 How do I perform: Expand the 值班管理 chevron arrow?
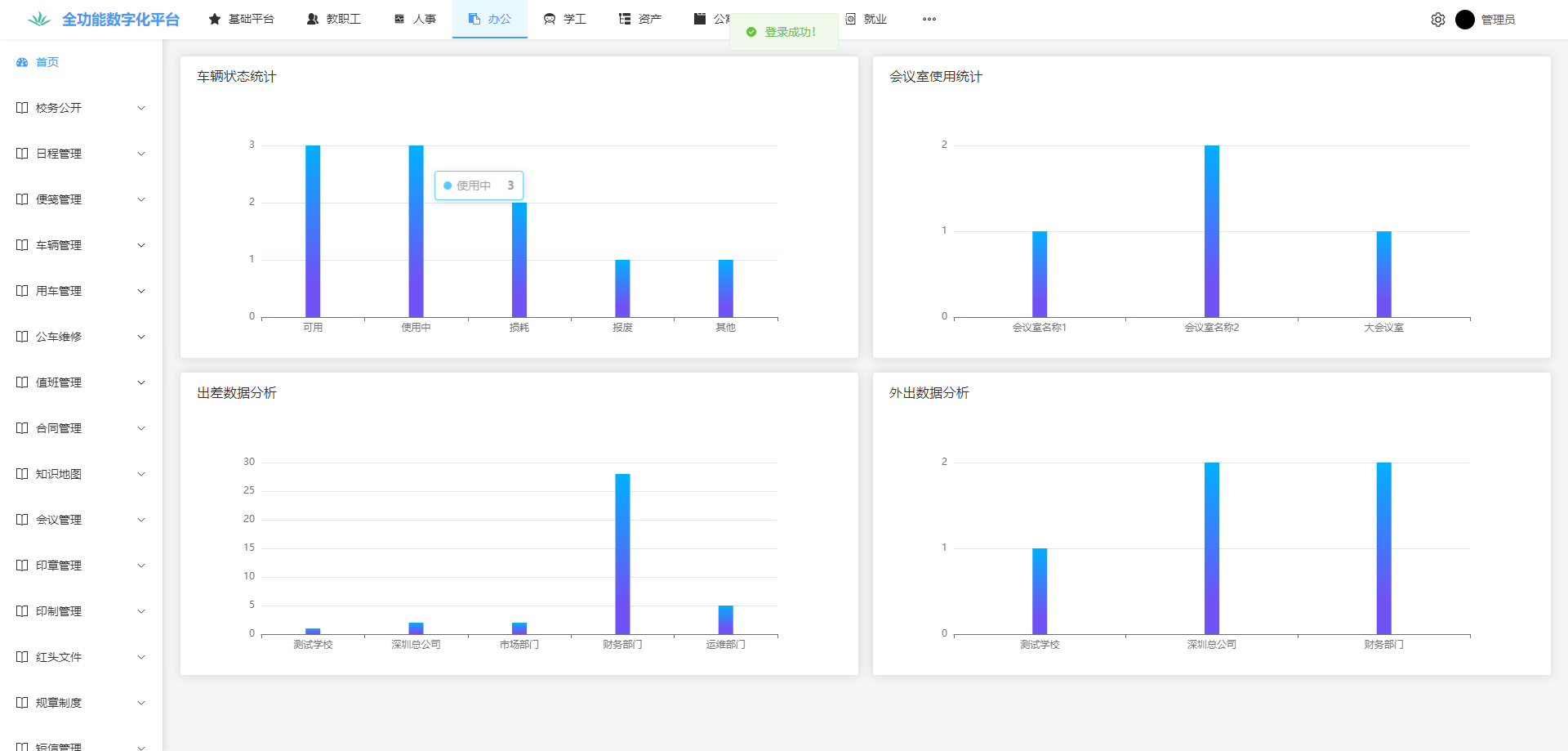(141, 382)
